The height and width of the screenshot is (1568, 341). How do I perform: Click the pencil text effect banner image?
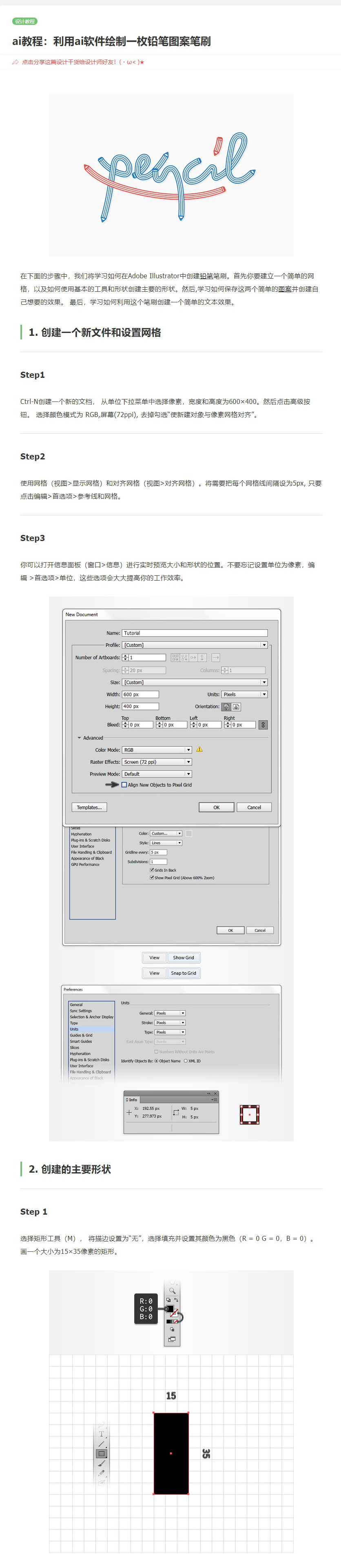coord(171,175)
